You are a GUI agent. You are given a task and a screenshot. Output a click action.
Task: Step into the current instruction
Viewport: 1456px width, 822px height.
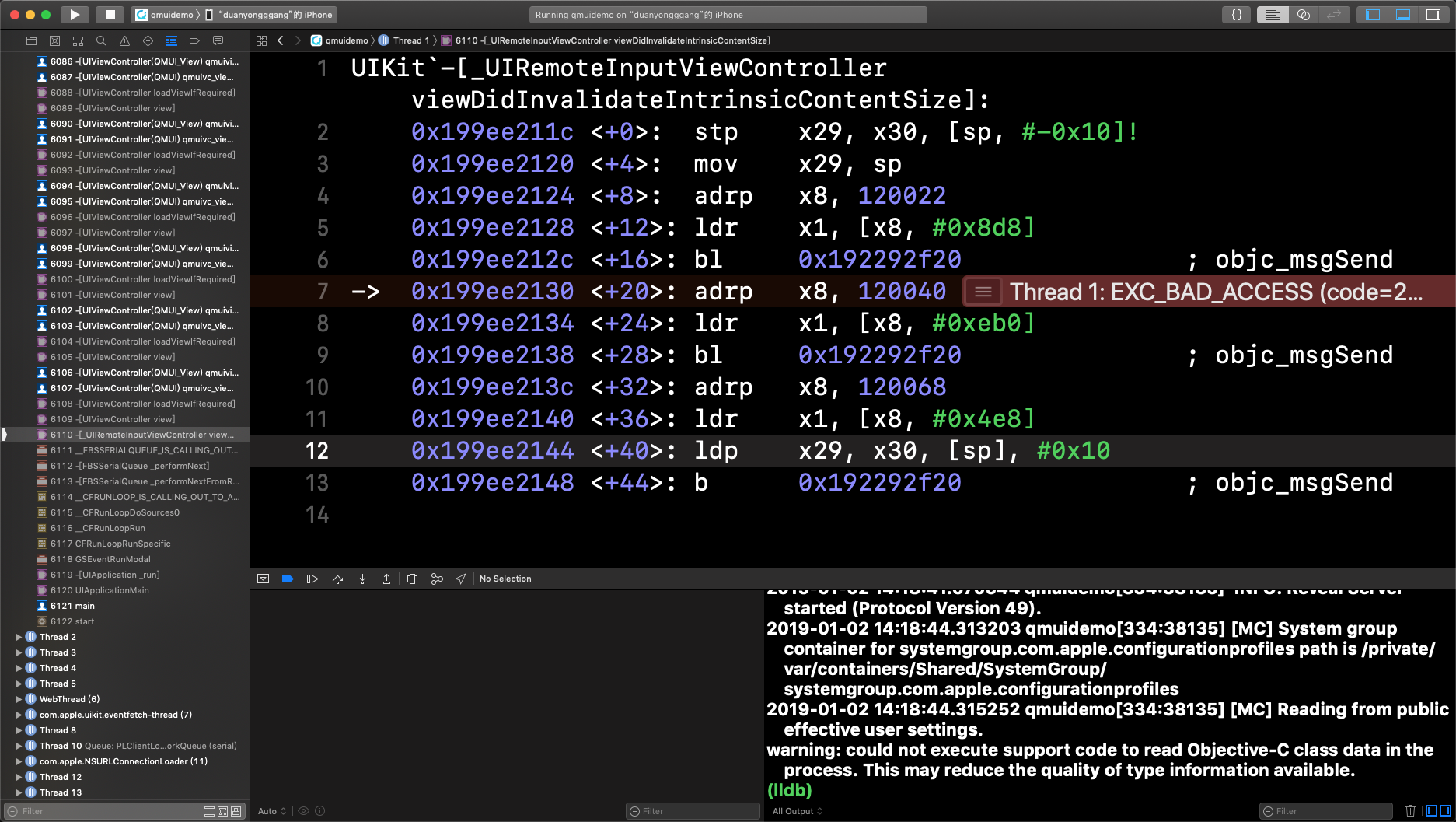coord(362,579)
